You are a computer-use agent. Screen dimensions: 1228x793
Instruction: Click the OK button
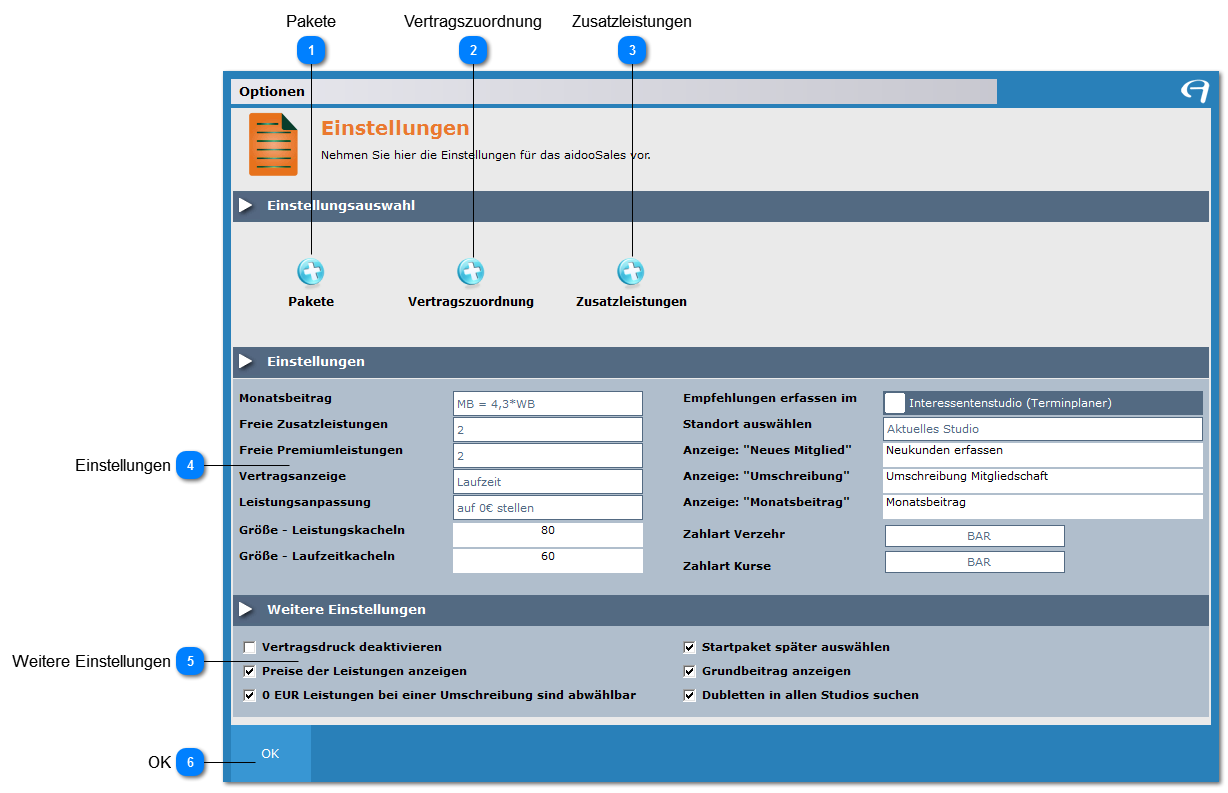[x=271, y=753]
